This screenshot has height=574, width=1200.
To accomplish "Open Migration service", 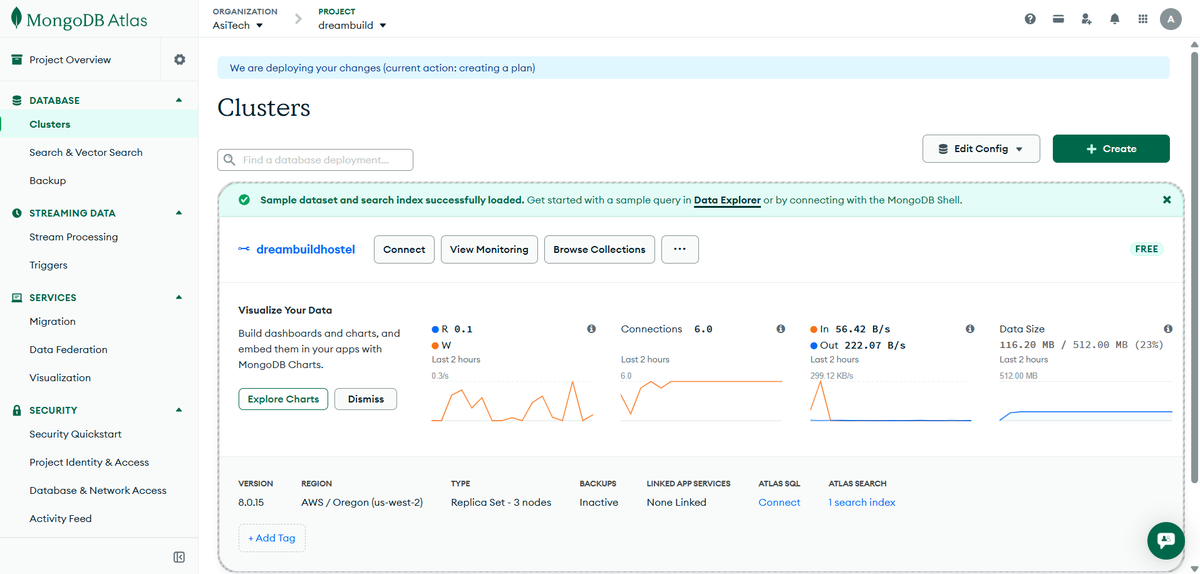I will tap(53, 322).
